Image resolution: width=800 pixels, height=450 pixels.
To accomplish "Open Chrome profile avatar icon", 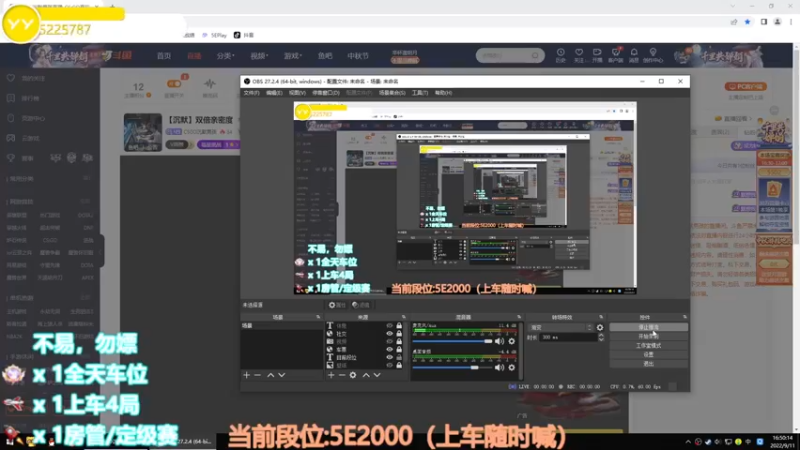I will pyautogui.click(x=778, y=22).
